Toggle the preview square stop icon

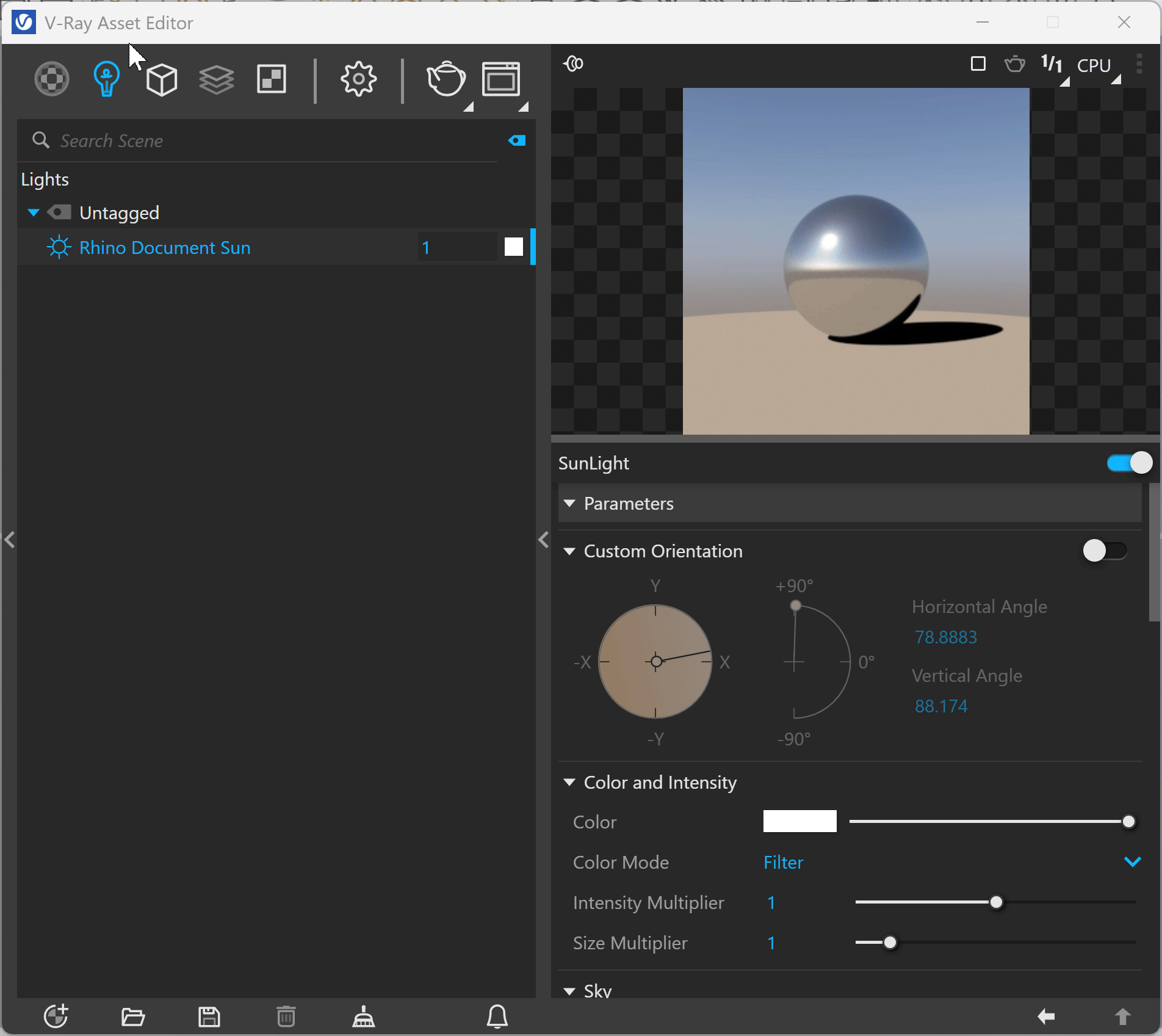978,64
